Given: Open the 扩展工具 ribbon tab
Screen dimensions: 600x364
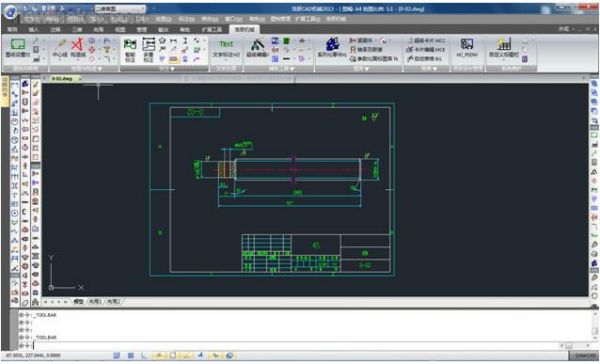Looking at the screenshot, I should click(x=212, y=29).
